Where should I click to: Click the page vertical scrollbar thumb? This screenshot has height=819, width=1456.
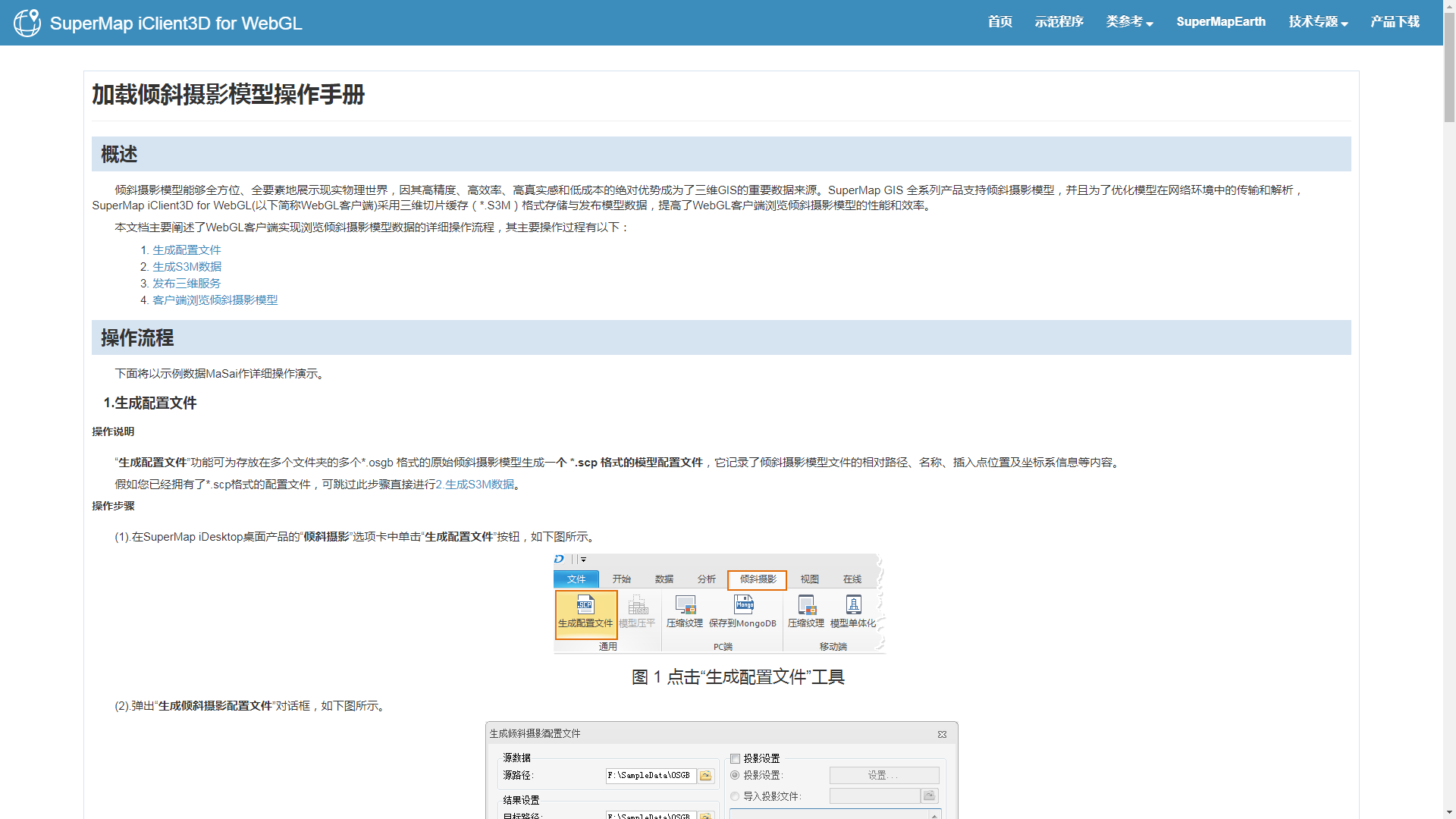tap(1449, 68)
